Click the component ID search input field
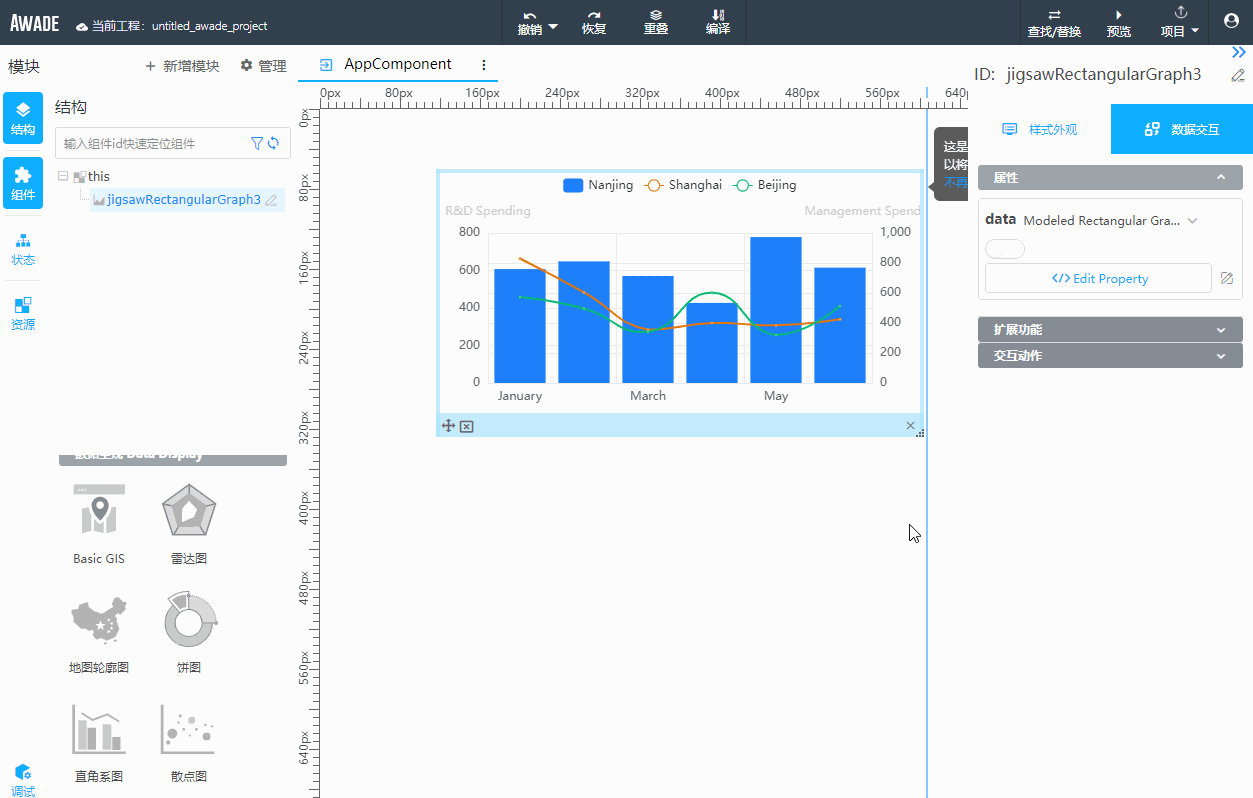 150,144
